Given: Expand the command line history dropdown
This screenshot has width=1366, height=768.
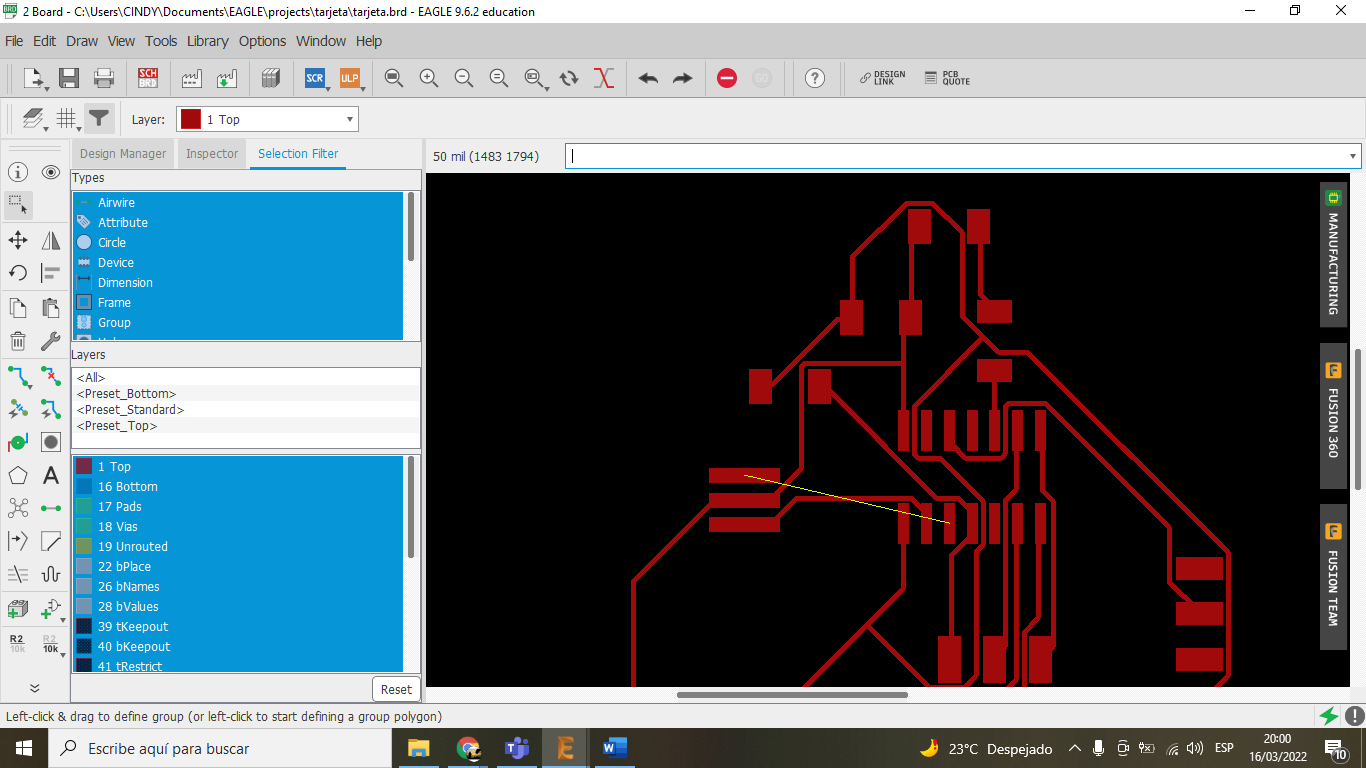Looking at the screenshot, I should click(x=1353, y=156).
